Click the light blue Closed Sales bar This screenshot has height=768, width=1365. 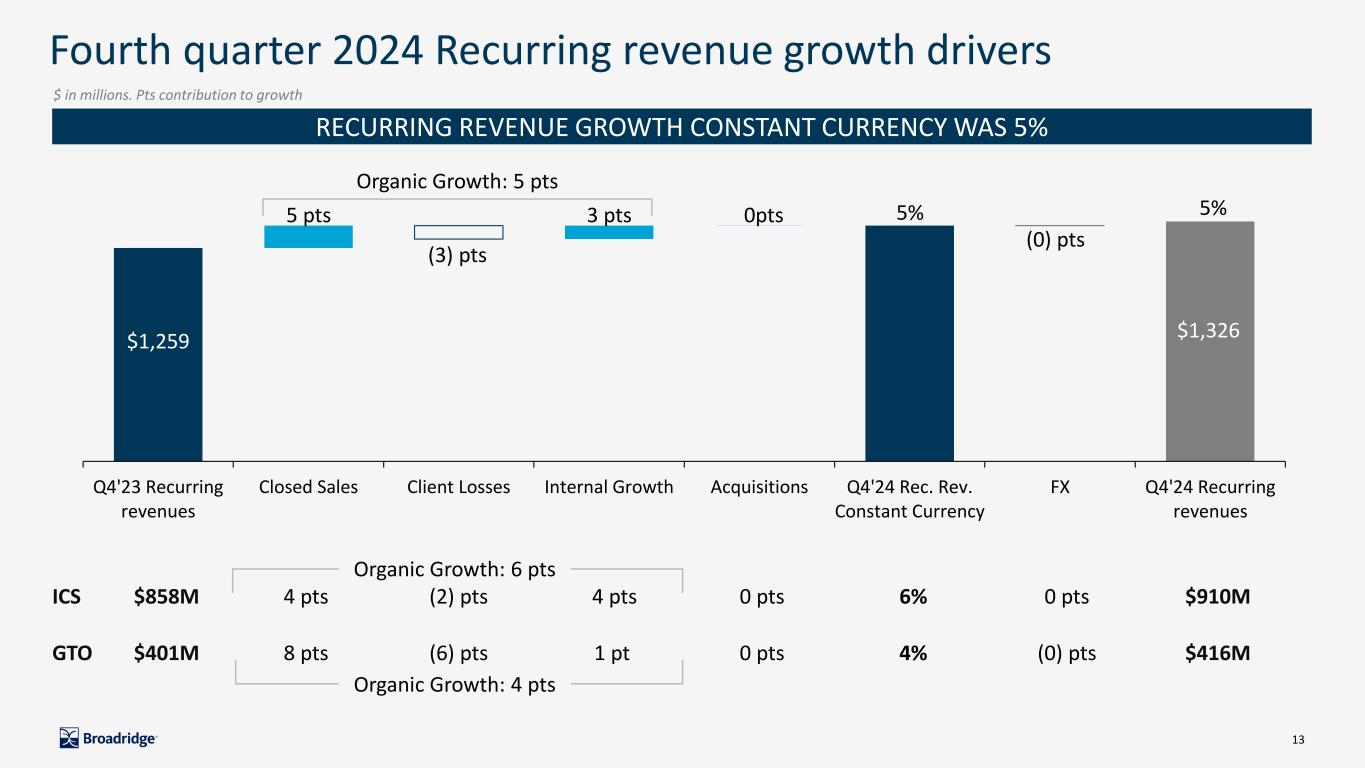308,237
